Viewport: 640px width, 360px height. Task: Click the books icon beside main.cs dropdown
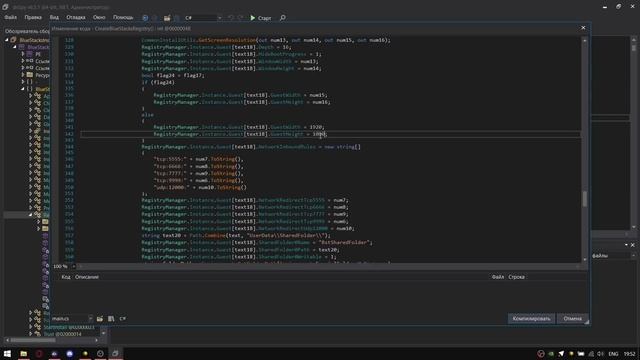(x=111, y=319)
